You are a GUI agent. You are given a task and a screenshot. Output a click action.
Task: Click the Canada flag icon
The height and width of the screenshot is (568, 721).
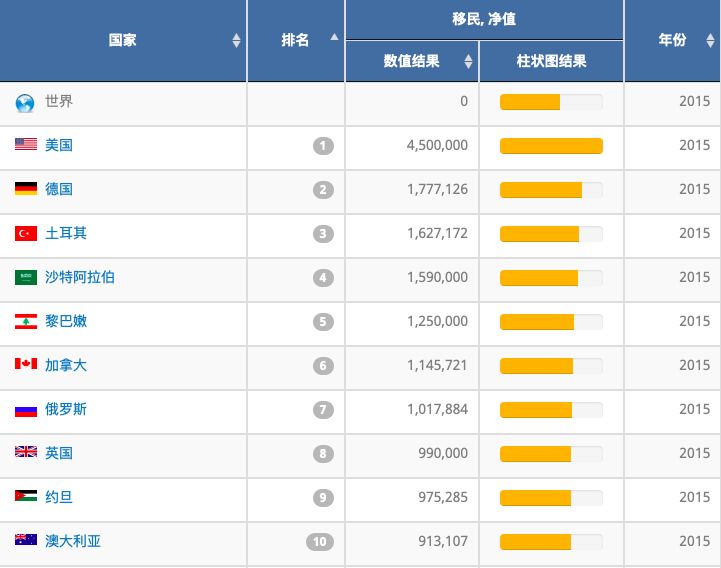pyautogui.click(x=26, y=365)
